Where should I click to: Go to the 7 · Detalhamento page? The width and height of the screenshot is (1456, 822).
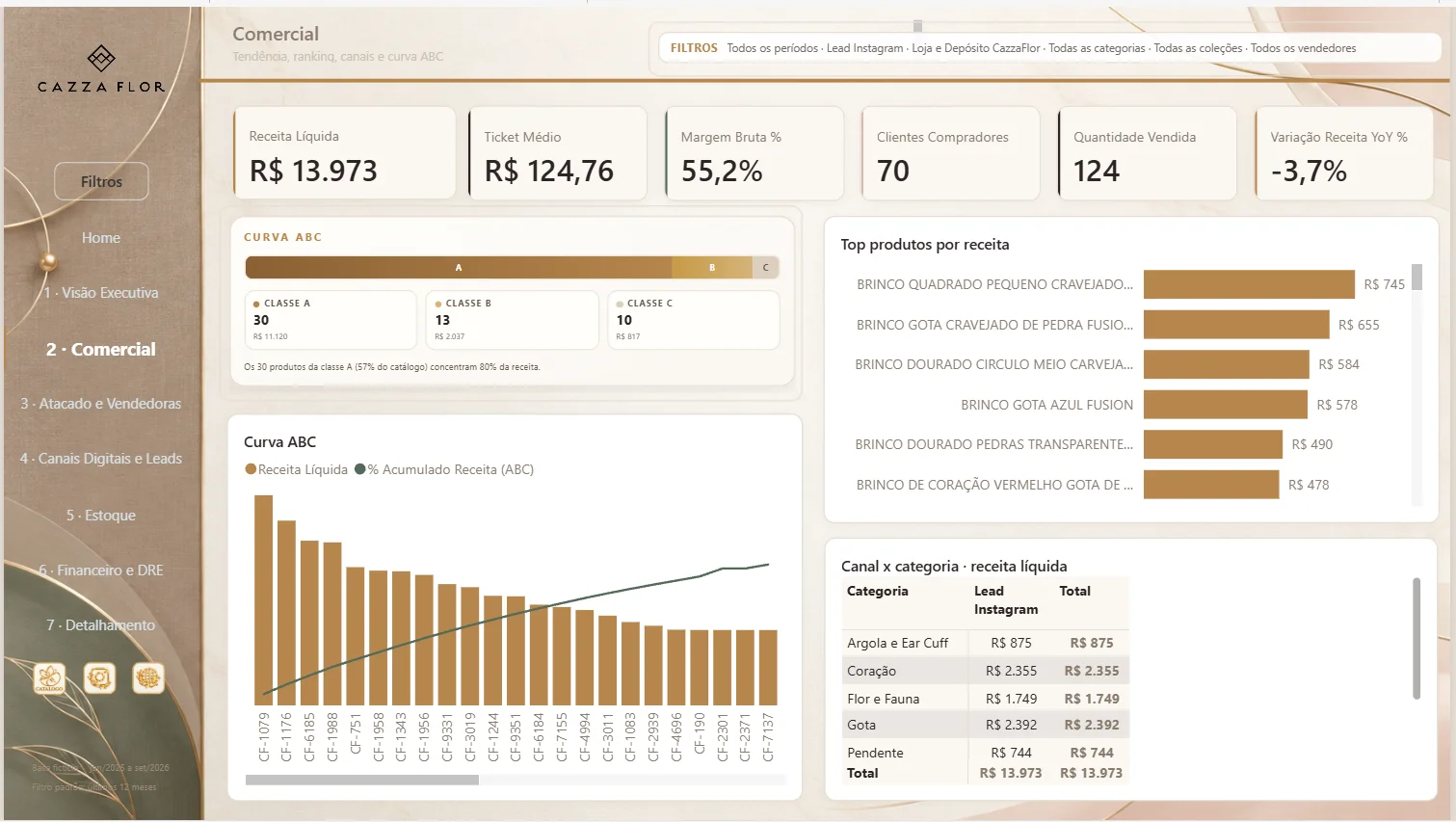click(101, 625)
